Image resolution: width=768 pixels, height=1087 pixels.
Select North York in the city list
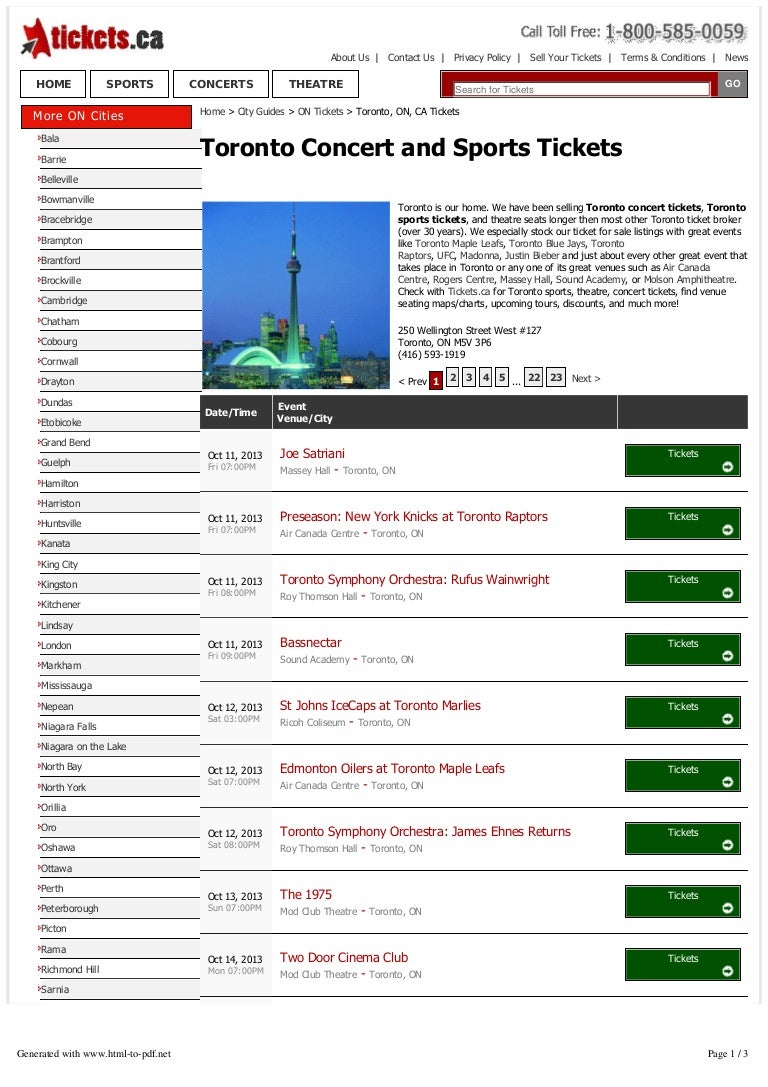(63, 788)
